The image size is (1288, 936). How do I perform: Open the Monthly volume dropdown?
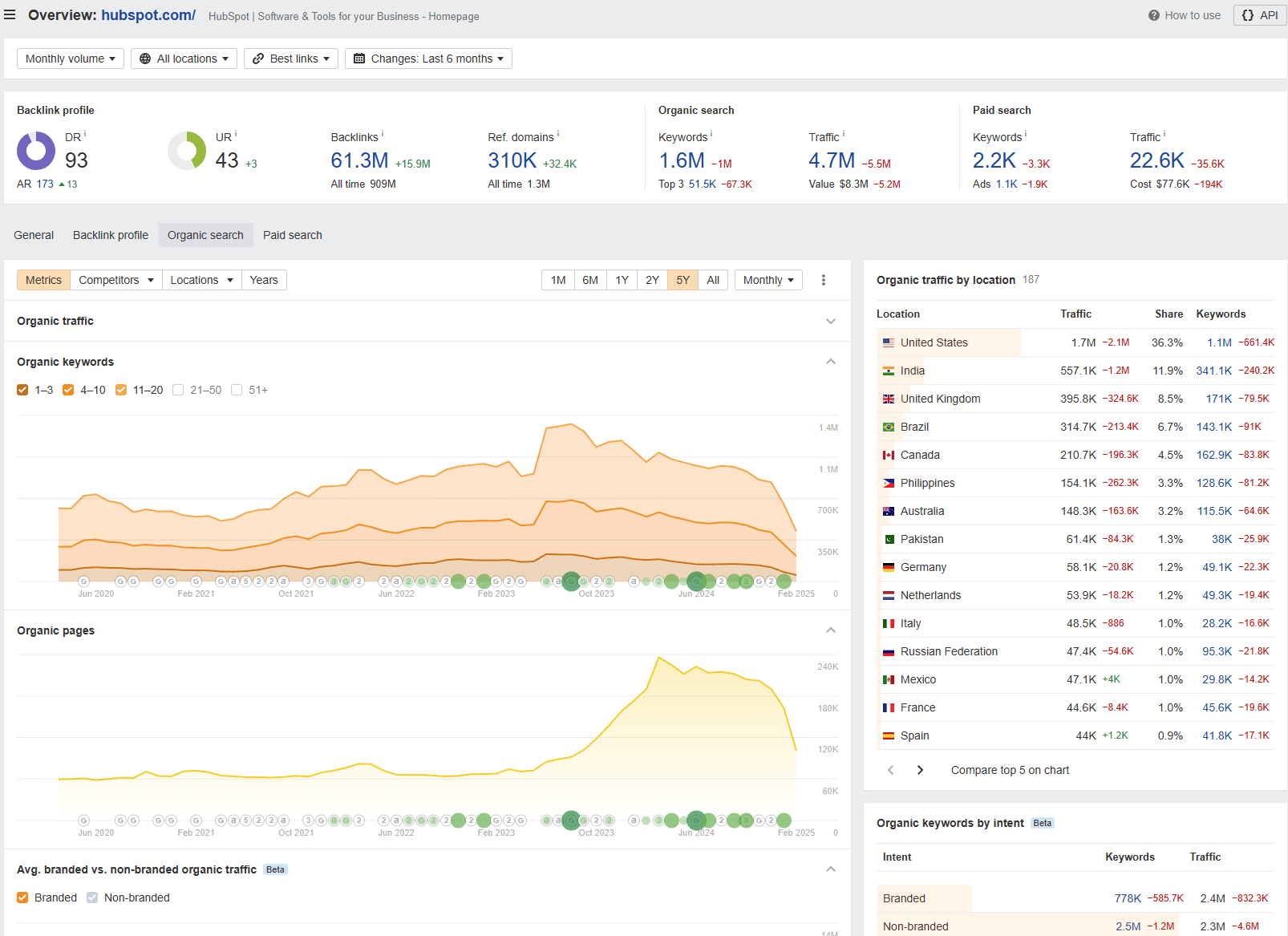click(x=71, y=59)
